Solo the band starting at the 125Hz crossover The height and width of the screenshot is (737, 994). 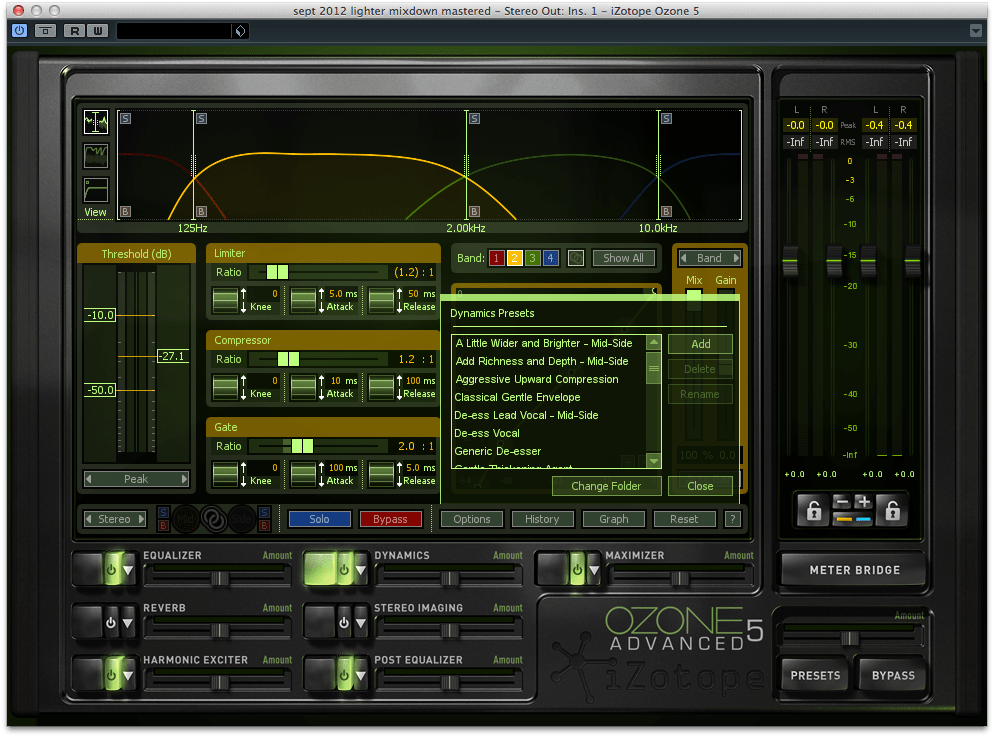pos(201,119)
